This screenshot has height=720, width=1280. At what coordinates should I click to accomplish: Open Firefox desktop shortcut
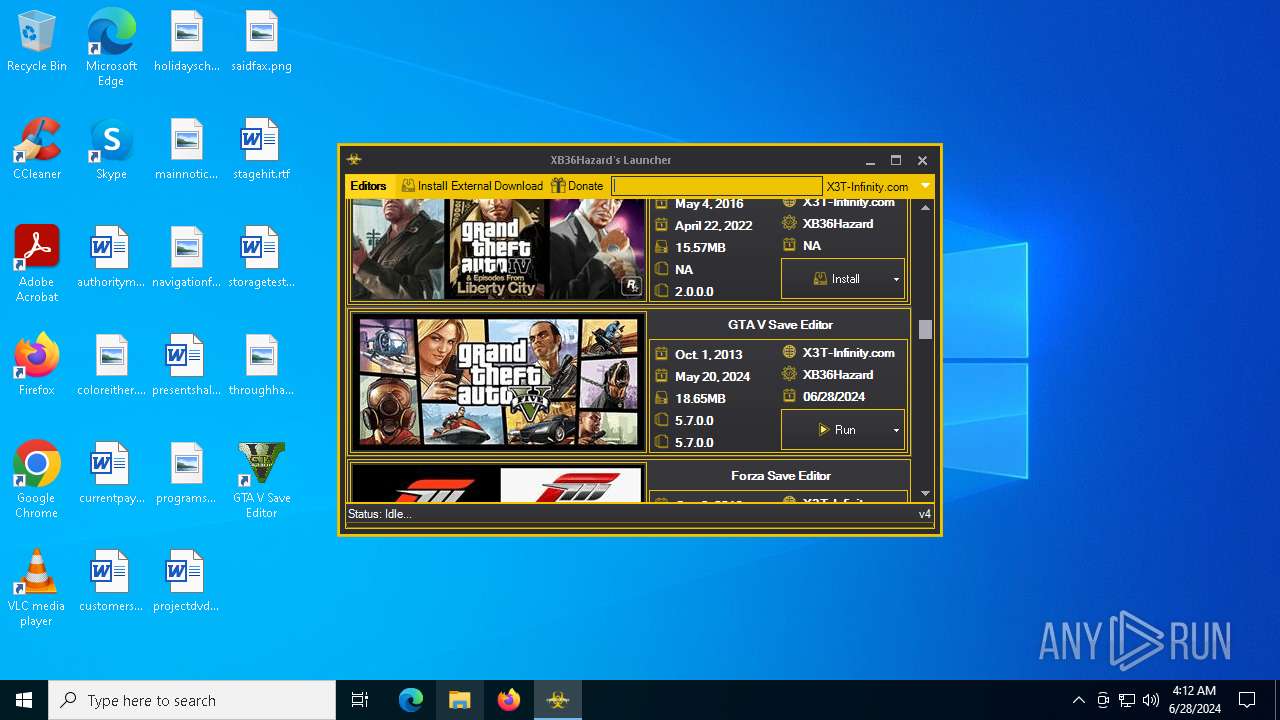tap(37, 366)
